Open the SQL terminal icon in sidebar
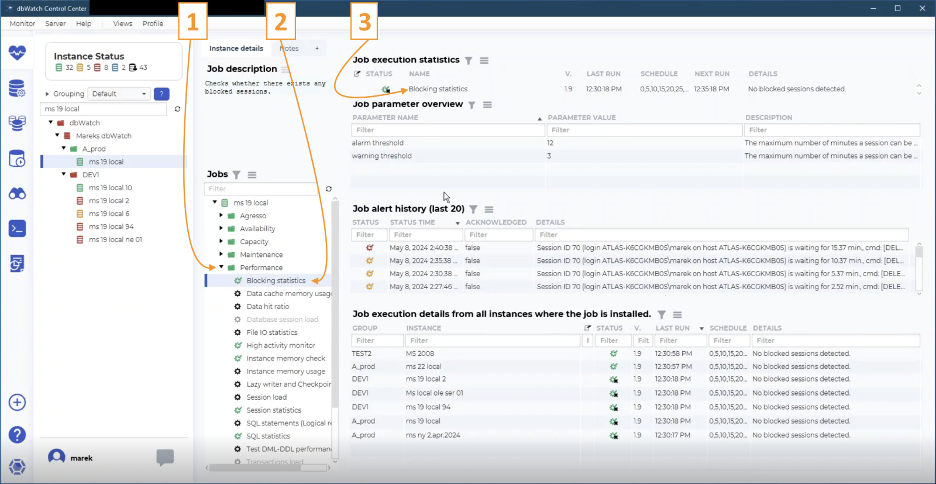The width and height of the screenshot is (936, 484). pyautogui.click(x=17, y=229)
